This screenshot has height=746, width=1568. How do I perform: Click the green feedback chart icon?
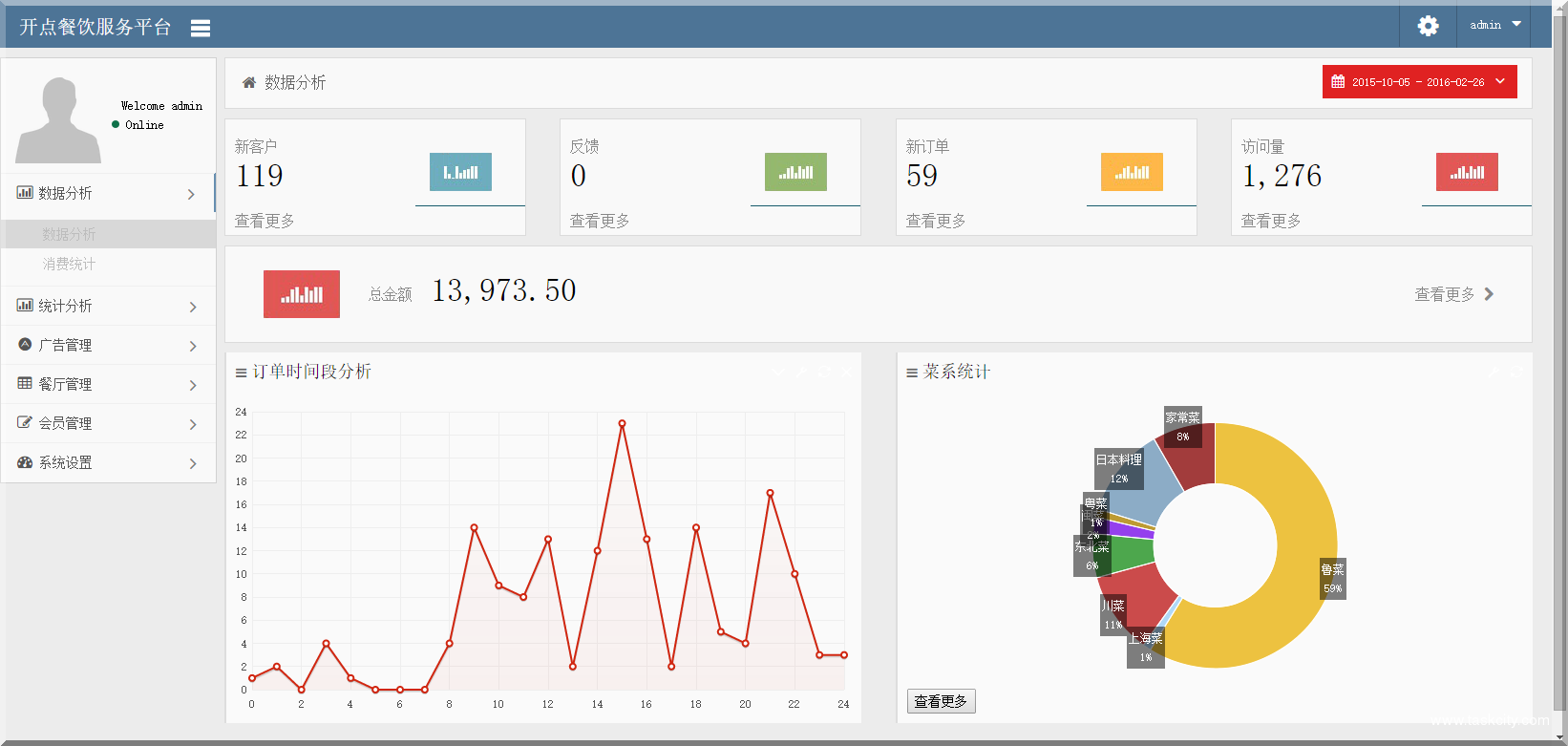(795, 172)
